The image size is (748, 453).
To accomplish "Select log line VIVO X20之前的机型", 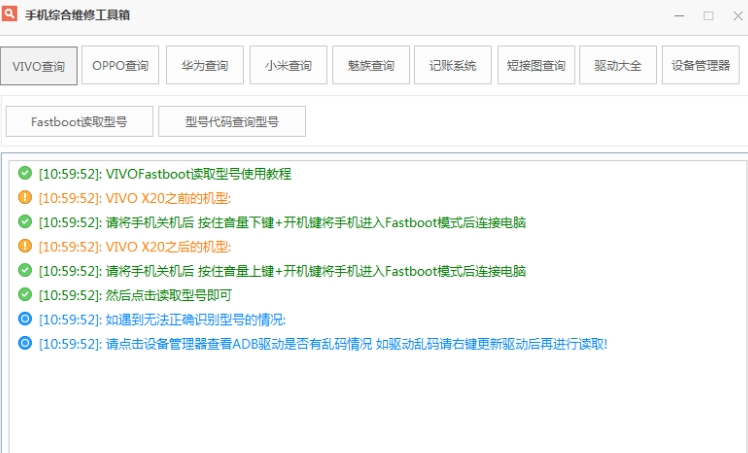I will click(x=135, y=198).
